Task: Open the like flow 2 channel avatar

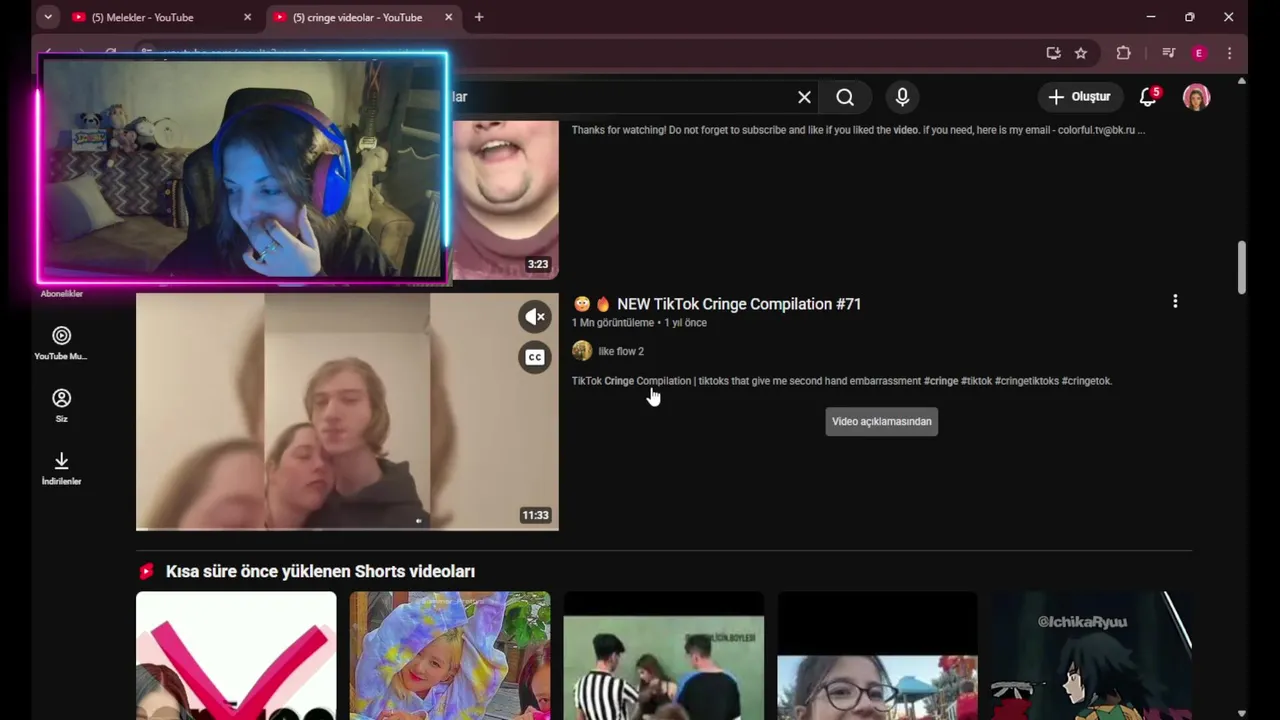Action: coord(582,351)
